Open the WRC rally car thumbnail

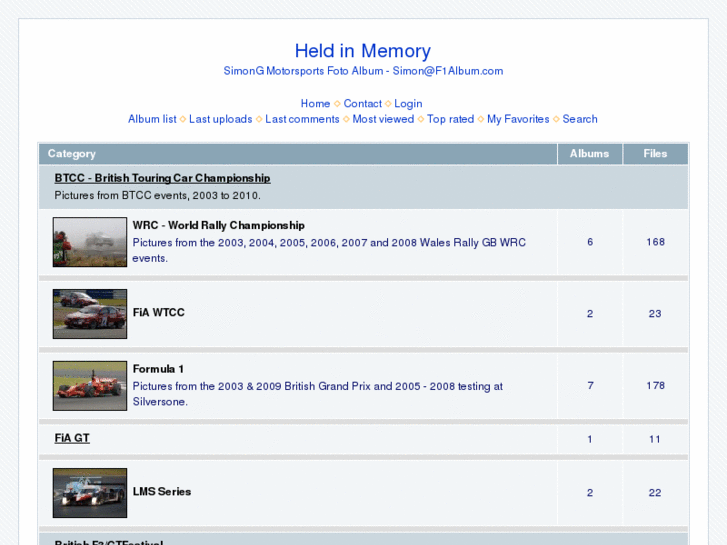pos(90,242)
